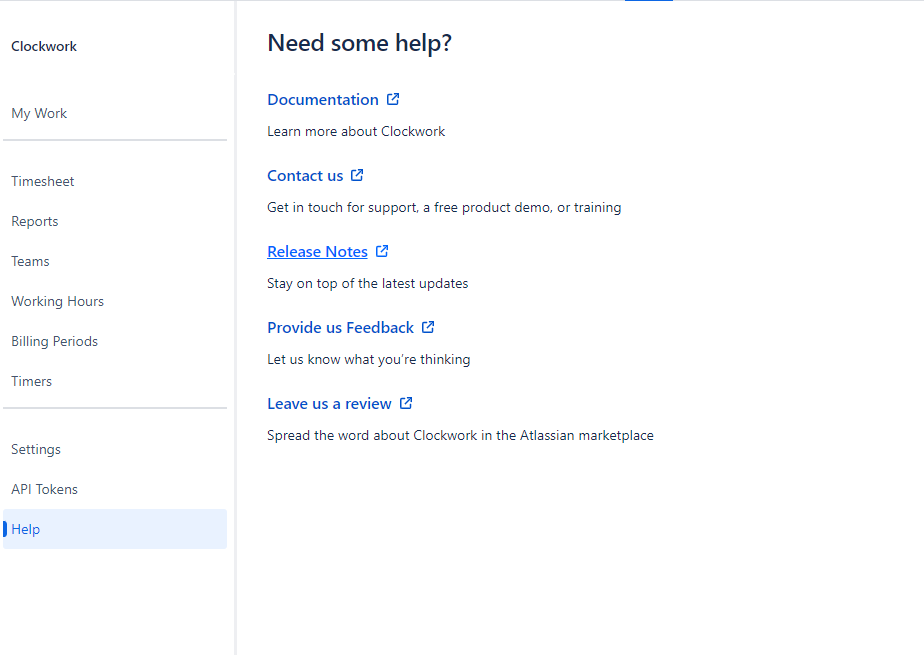Open Settings from the sidebar
The height and width of the screenshot is (655, 924).
pos(115,449)
